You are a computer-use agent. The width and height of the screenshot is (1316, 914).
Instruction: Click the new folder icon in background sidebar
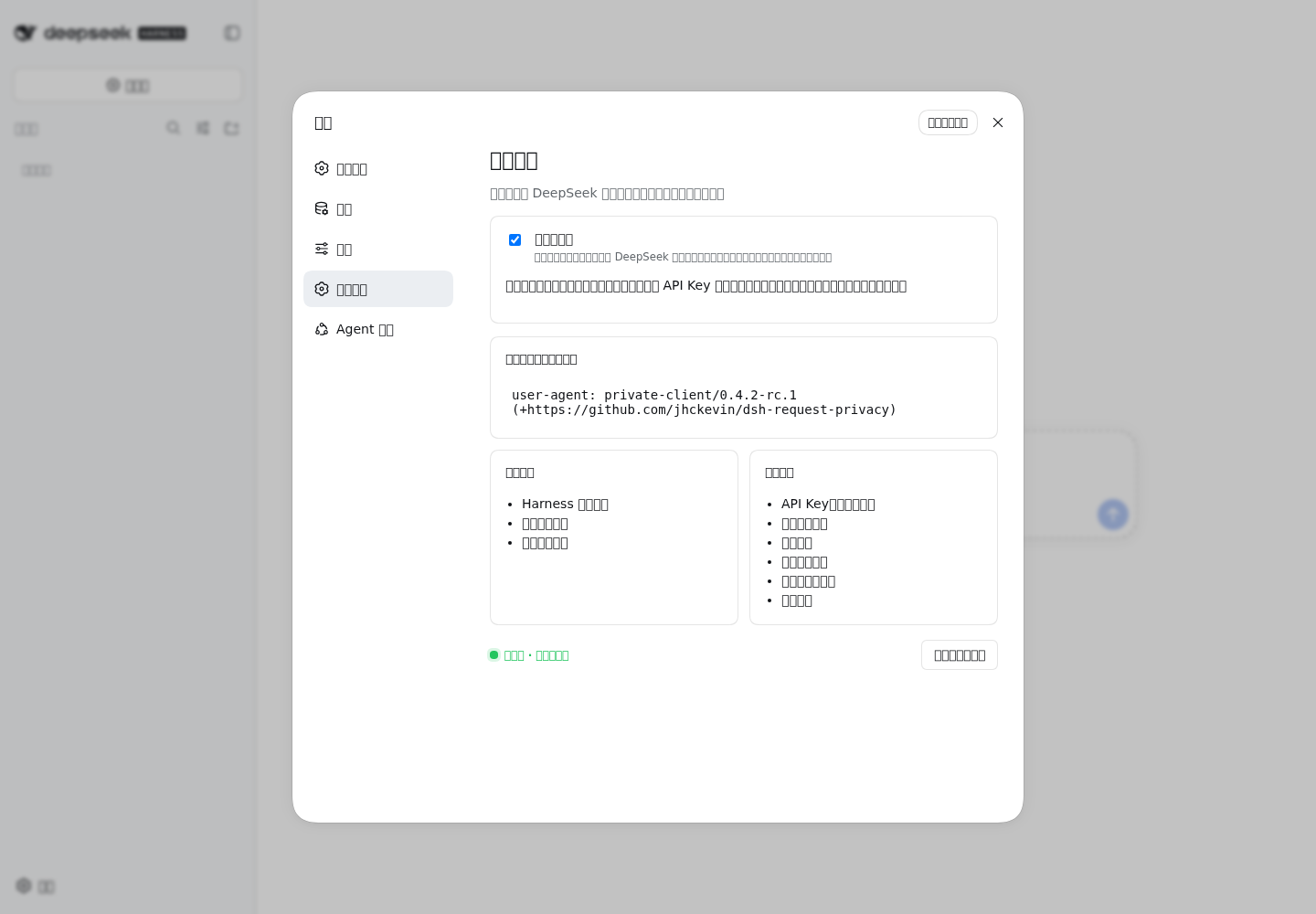pyautogui.click(x=231, y=128)
